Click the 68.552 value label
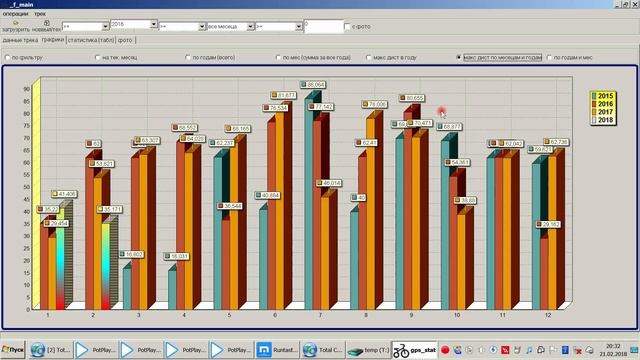The height and width of the screenshot is (360, 640). 185,128
